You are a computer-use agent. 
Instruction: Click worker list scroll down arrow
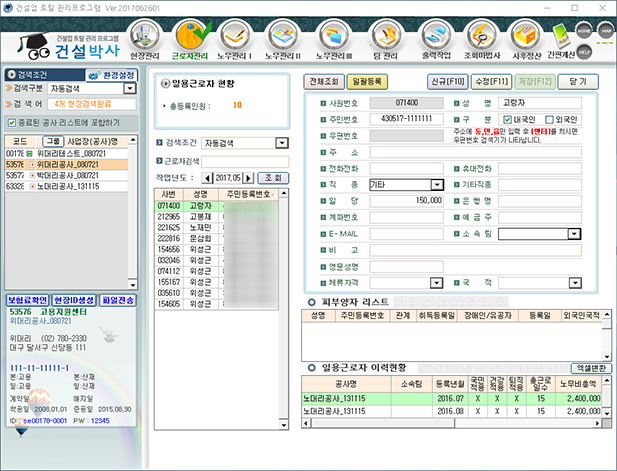tap(283, 425)
